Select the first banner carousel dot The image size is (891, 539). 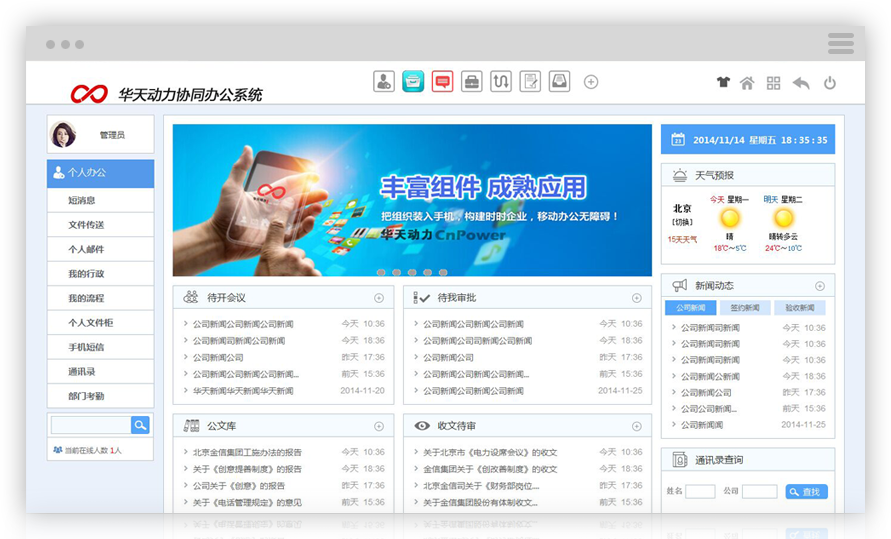point(381,272)
